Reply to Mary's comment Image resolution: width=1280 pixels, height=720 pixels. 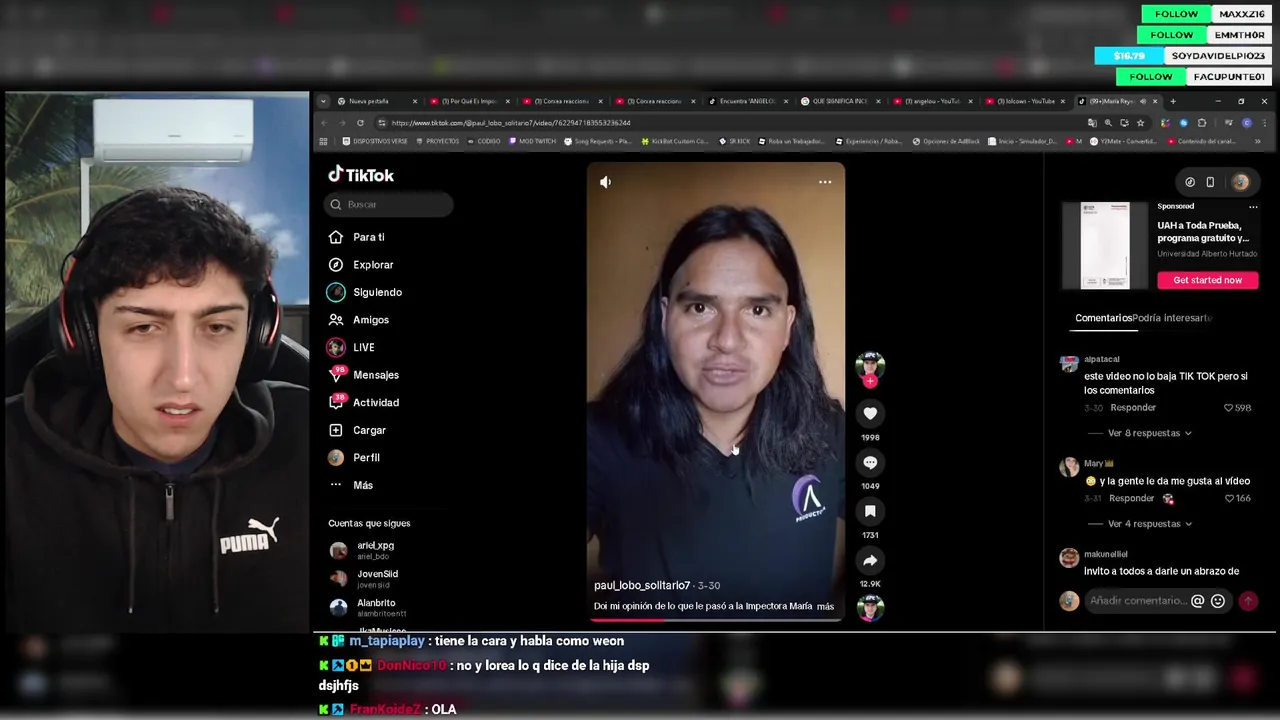(1131, 498)
